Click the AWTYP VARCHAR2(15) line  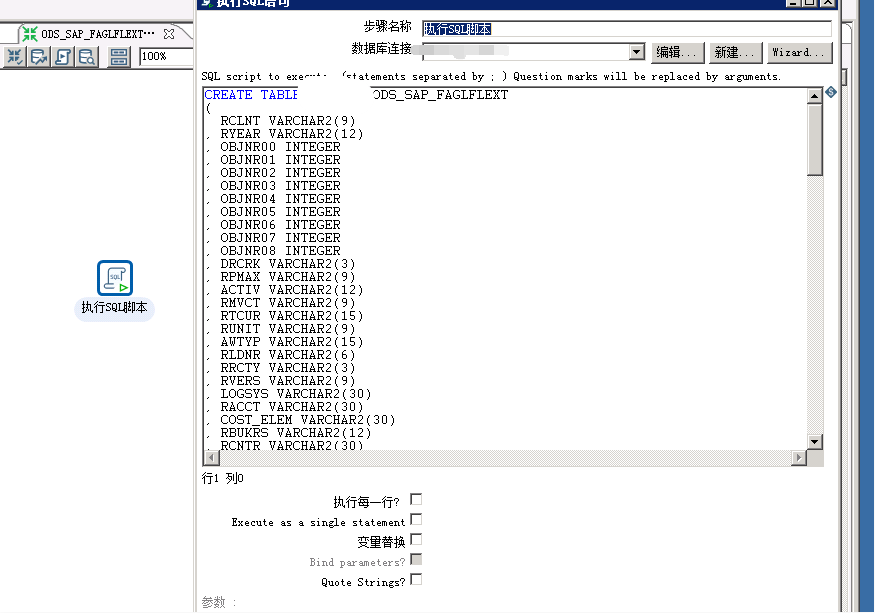click(291, 342)
